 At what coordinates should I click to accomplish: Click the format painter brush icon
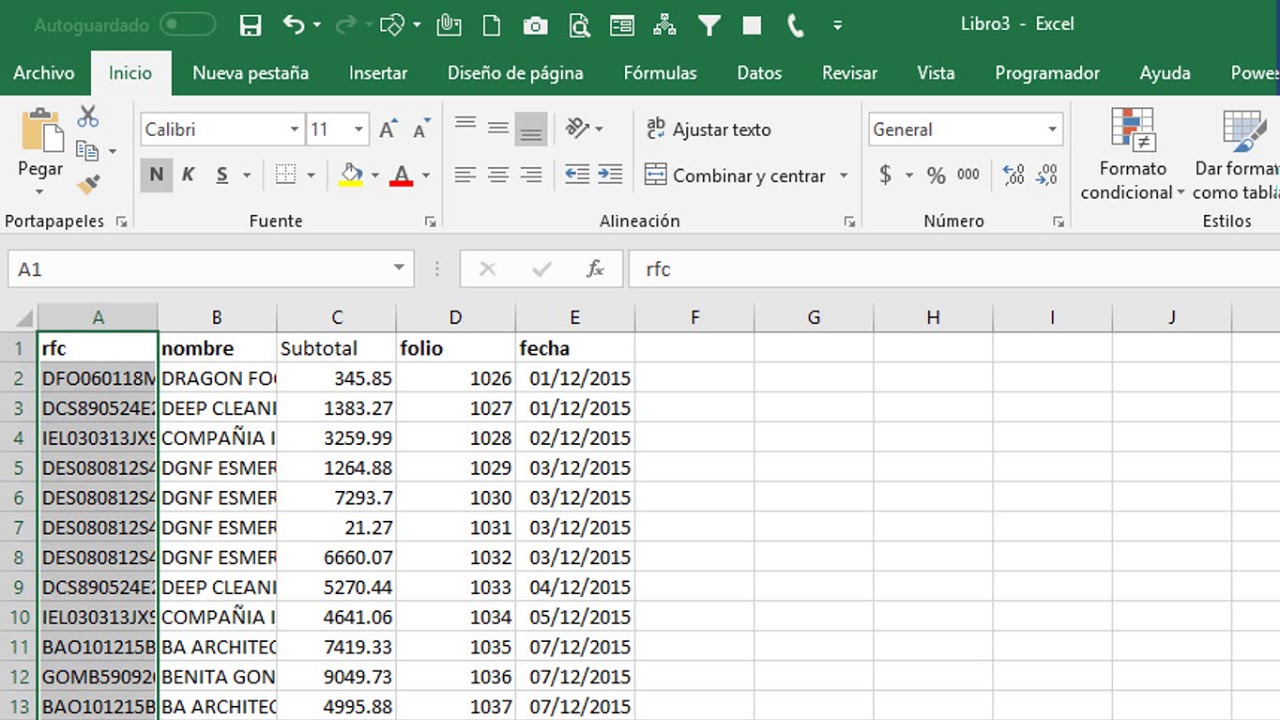[x=88, y=184]
